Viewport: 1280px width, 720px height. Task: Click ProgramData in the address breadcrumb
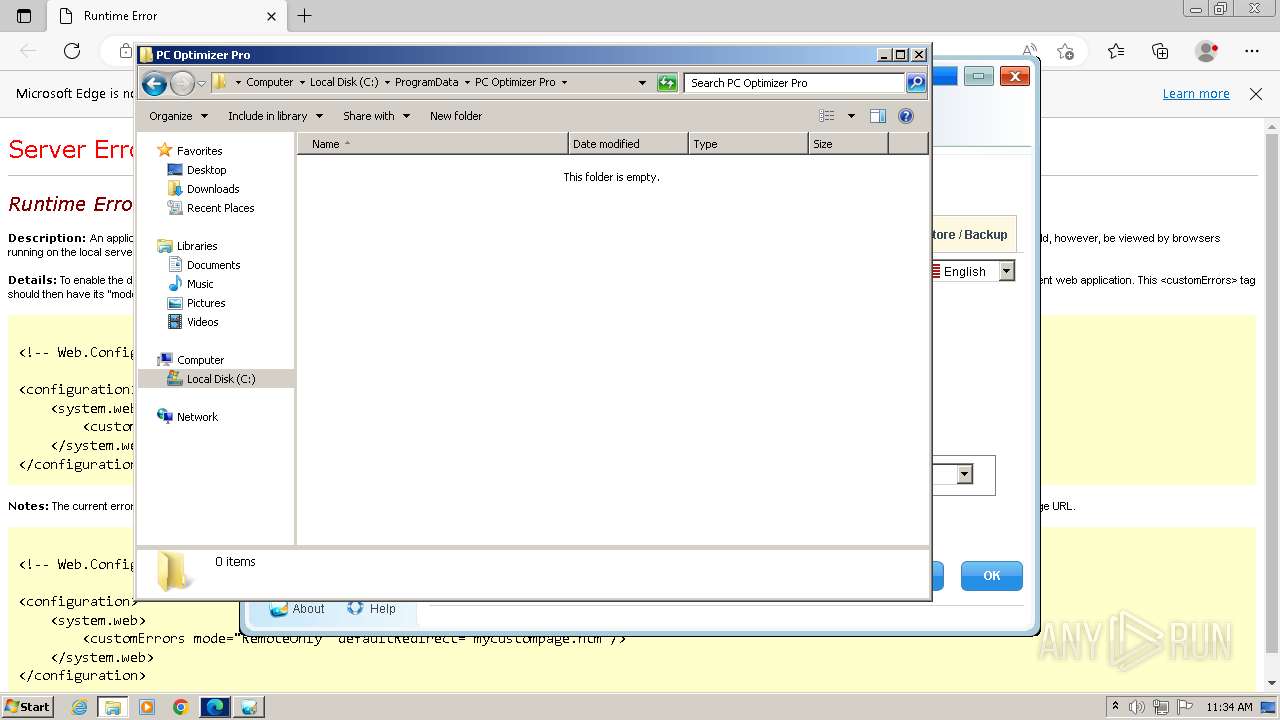pyautogui.click(x=426, y=83)
